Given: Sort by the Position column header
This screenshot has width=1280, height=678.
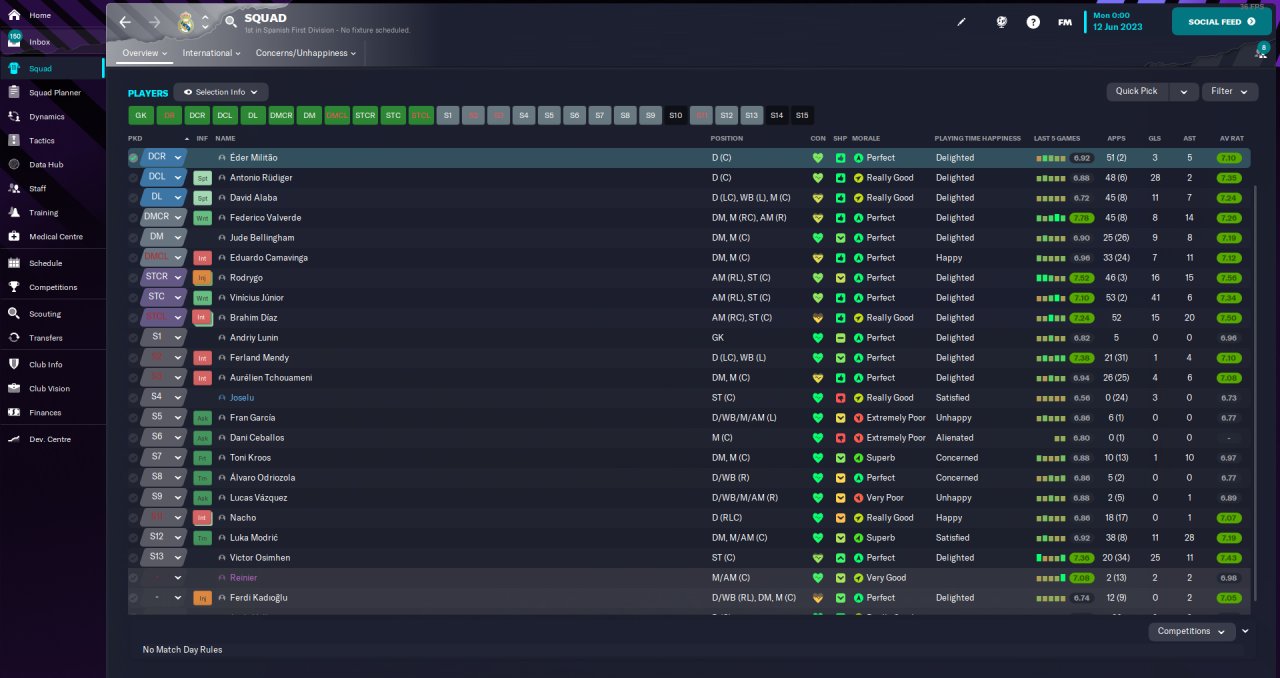Looking at the screenshot, I should 727,138.
